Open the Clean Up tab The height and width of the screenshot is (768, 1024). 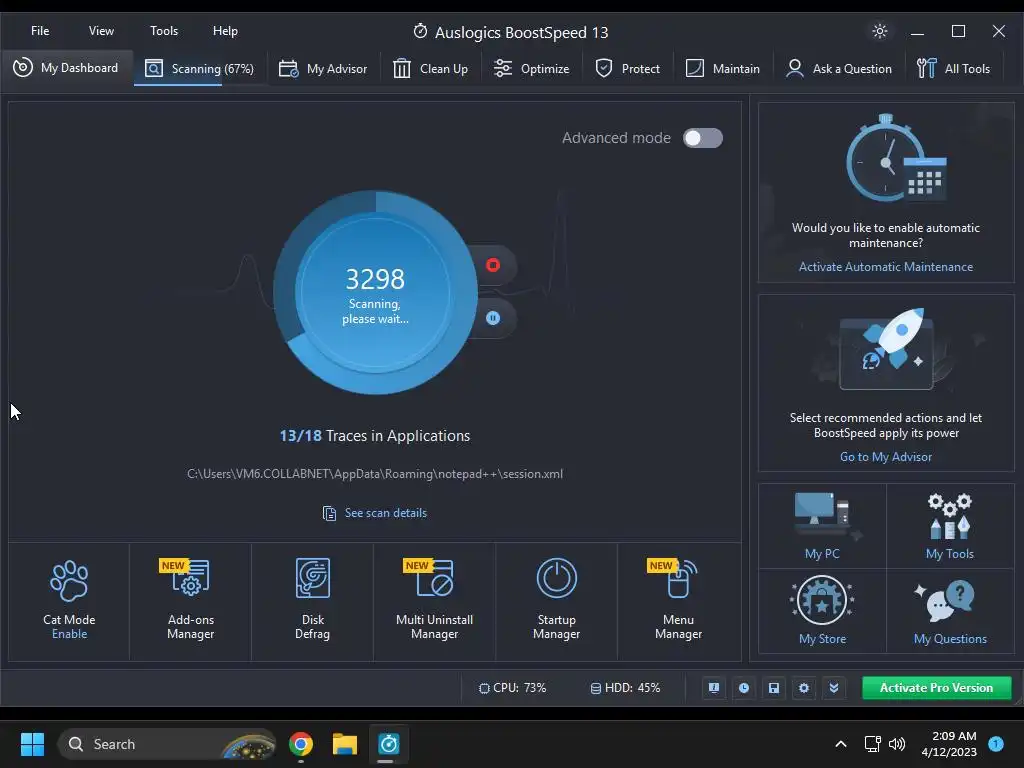point(430,69)
